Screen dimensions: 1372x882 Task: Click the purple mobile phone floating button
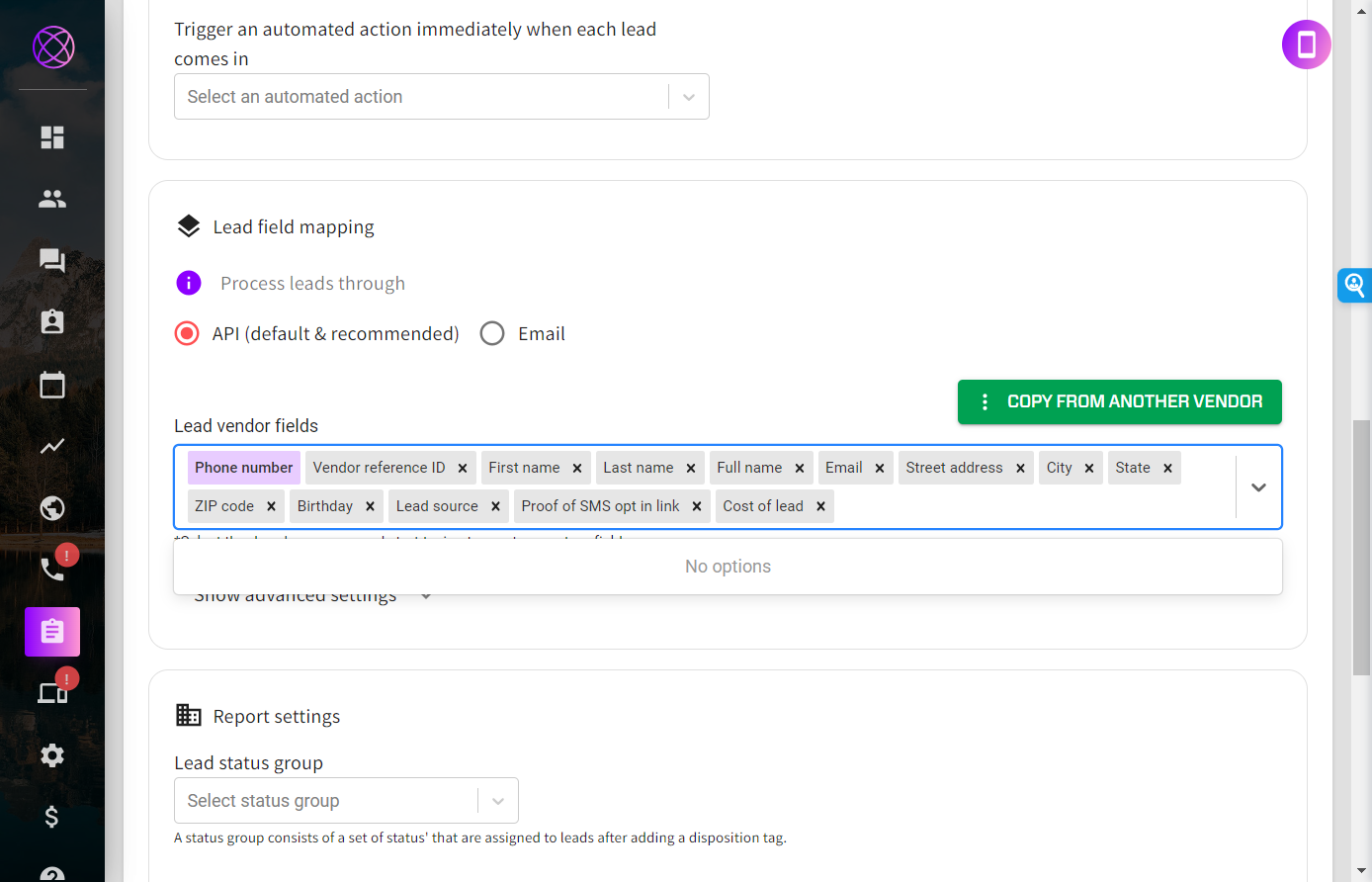(x=1307, y=44)
